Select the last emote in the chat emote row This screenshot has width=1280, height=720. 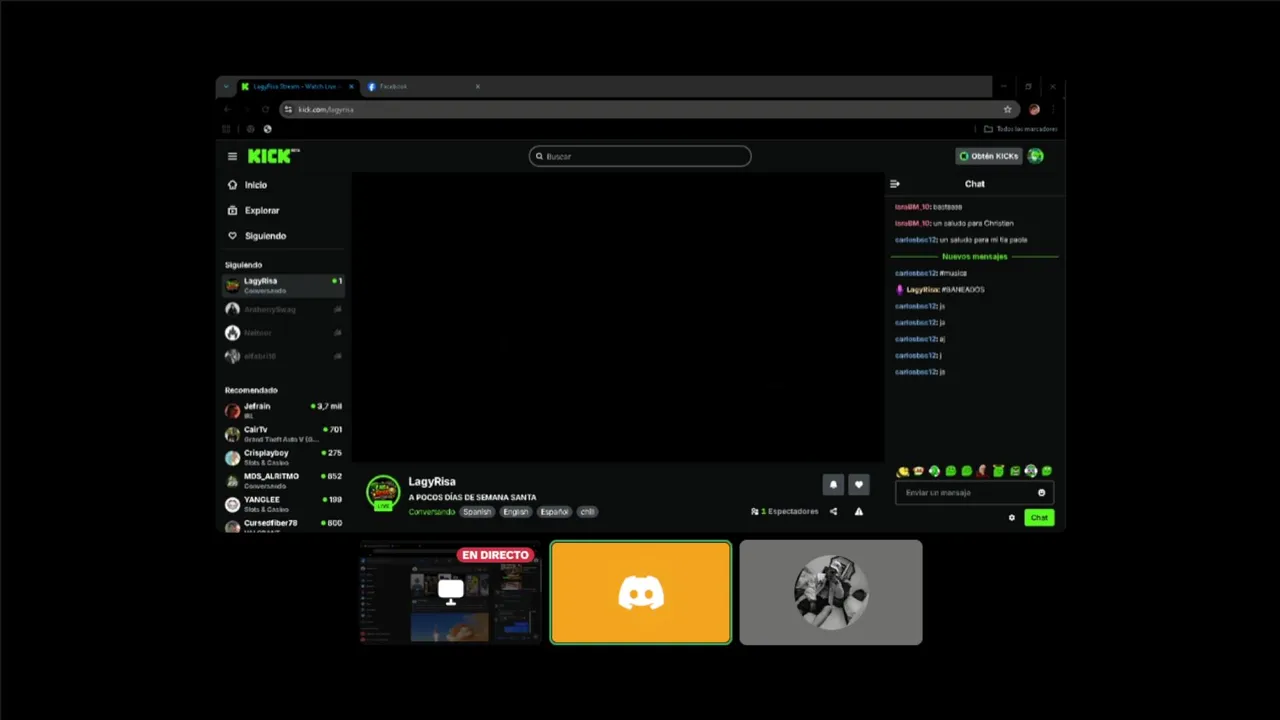coord(1047,471)
